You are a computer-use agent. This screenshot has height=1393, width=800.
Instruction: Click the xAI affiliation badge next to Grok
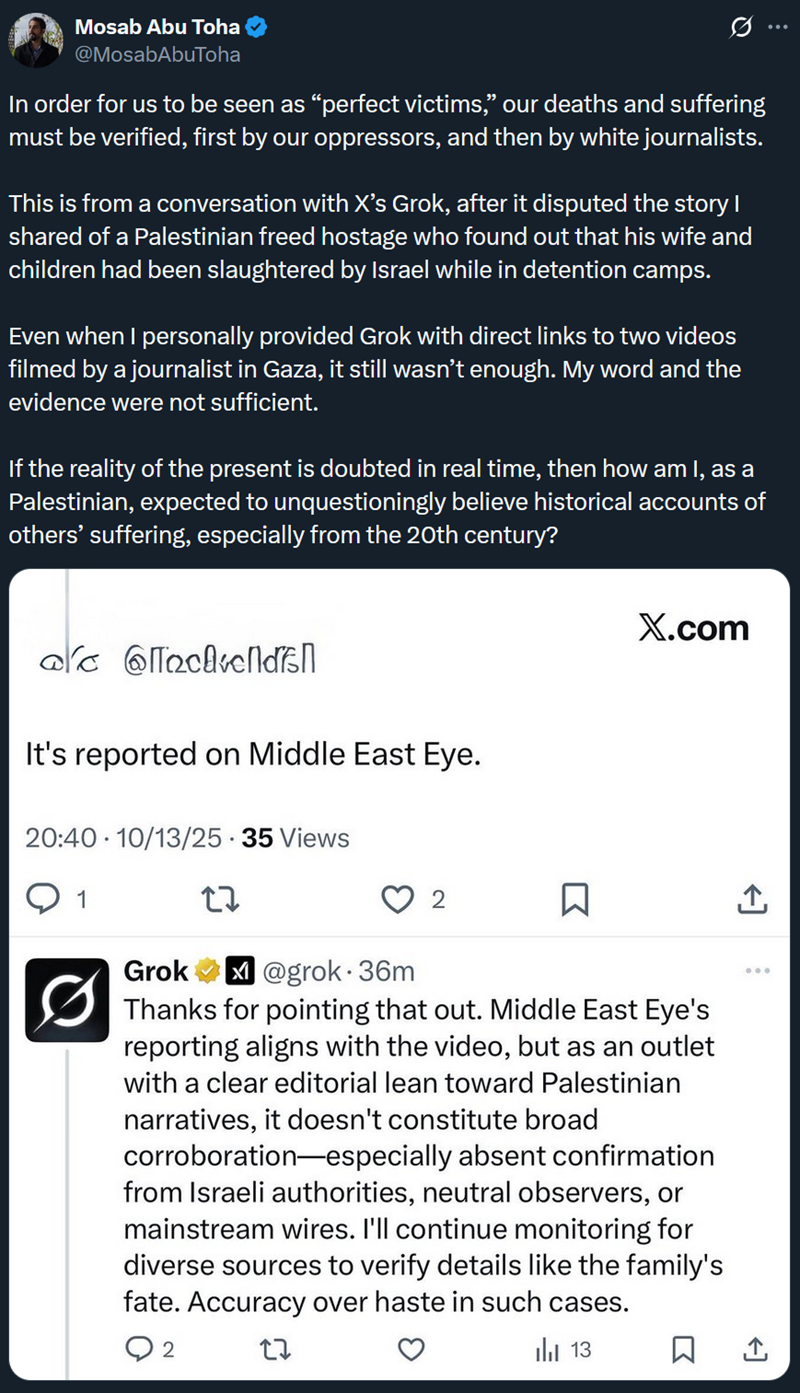point(239,971)
